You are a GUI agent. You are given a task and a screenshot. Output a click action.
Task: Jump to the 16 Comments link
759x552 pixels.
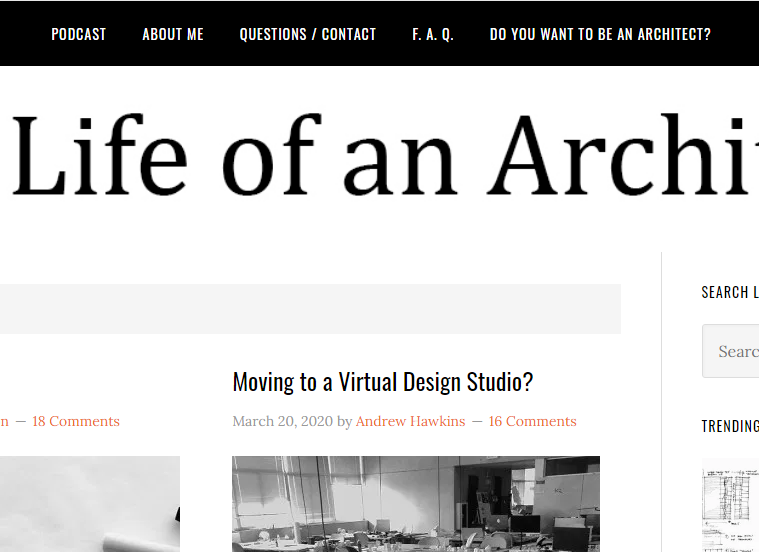click(532, 422)
